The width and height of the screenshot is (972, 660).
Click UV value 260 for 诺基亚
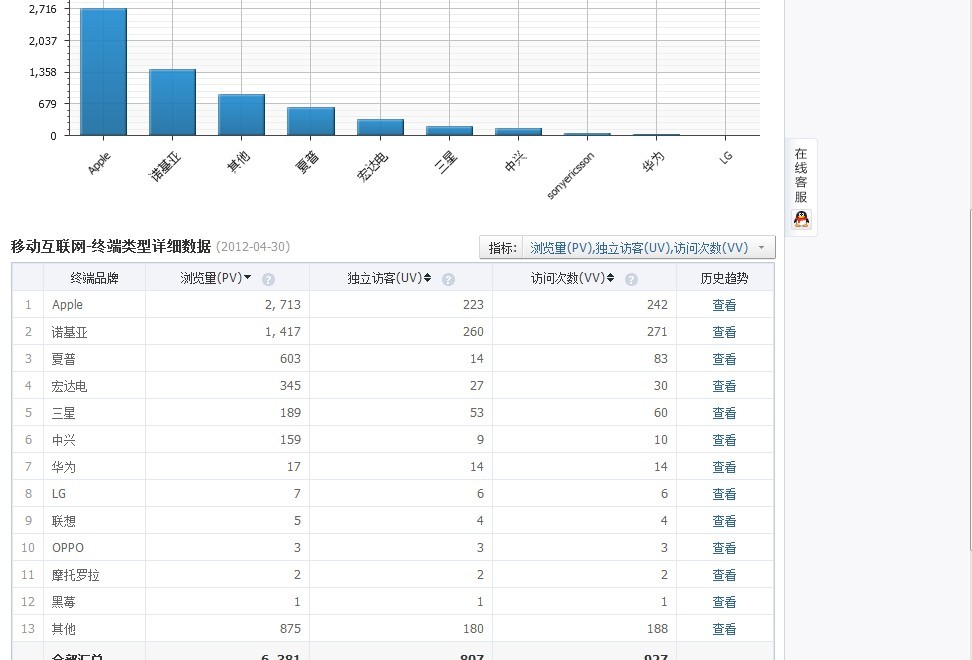click(473, 332)
